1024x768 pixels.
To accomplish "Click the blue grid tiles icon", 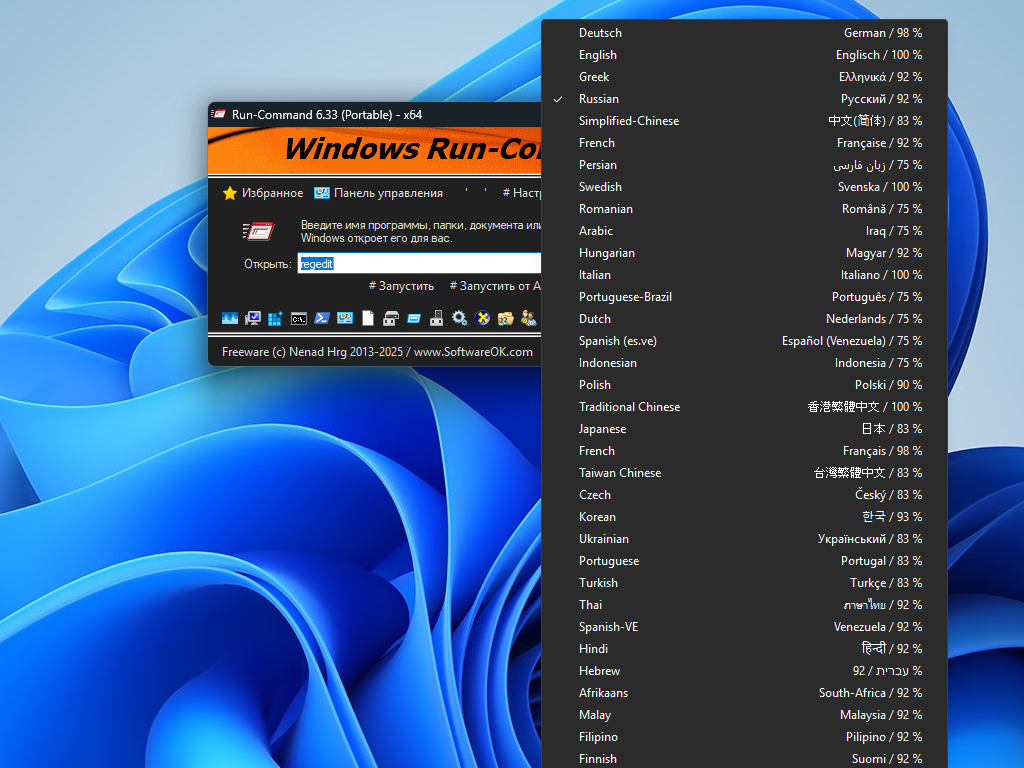I will tap(275, 319).
